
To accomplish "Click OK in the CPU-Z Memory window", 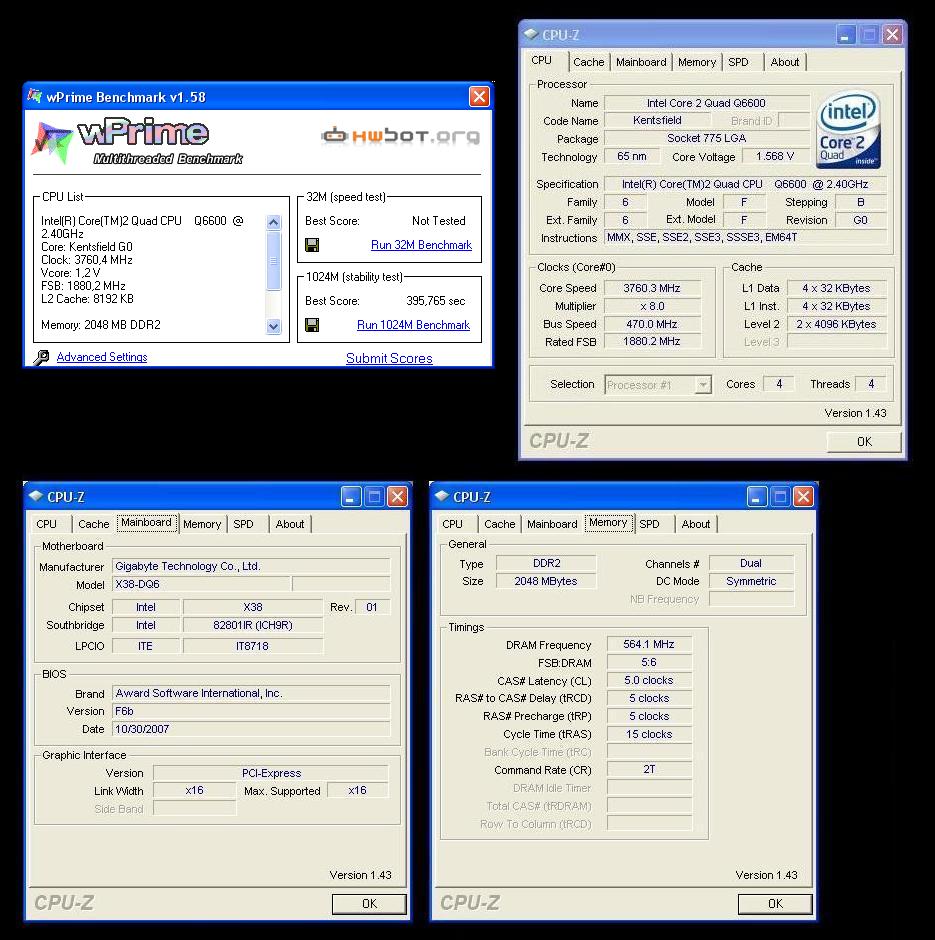I will click(775, 903).
